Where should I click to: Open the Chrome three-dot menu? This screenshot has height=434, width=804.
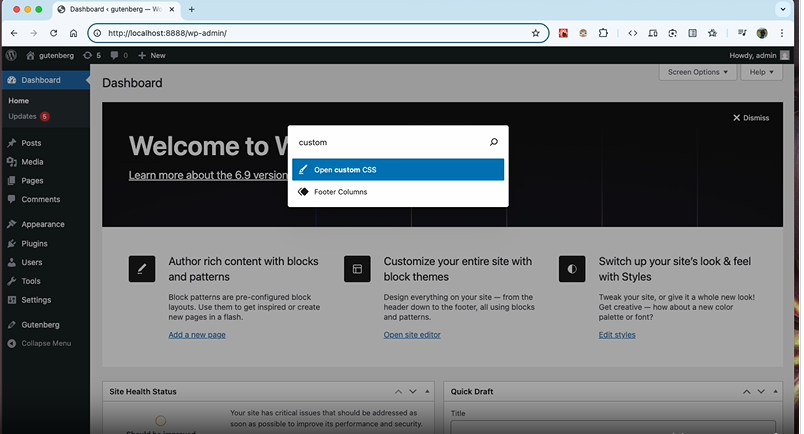pyautogui.click(x=782, y=33)
